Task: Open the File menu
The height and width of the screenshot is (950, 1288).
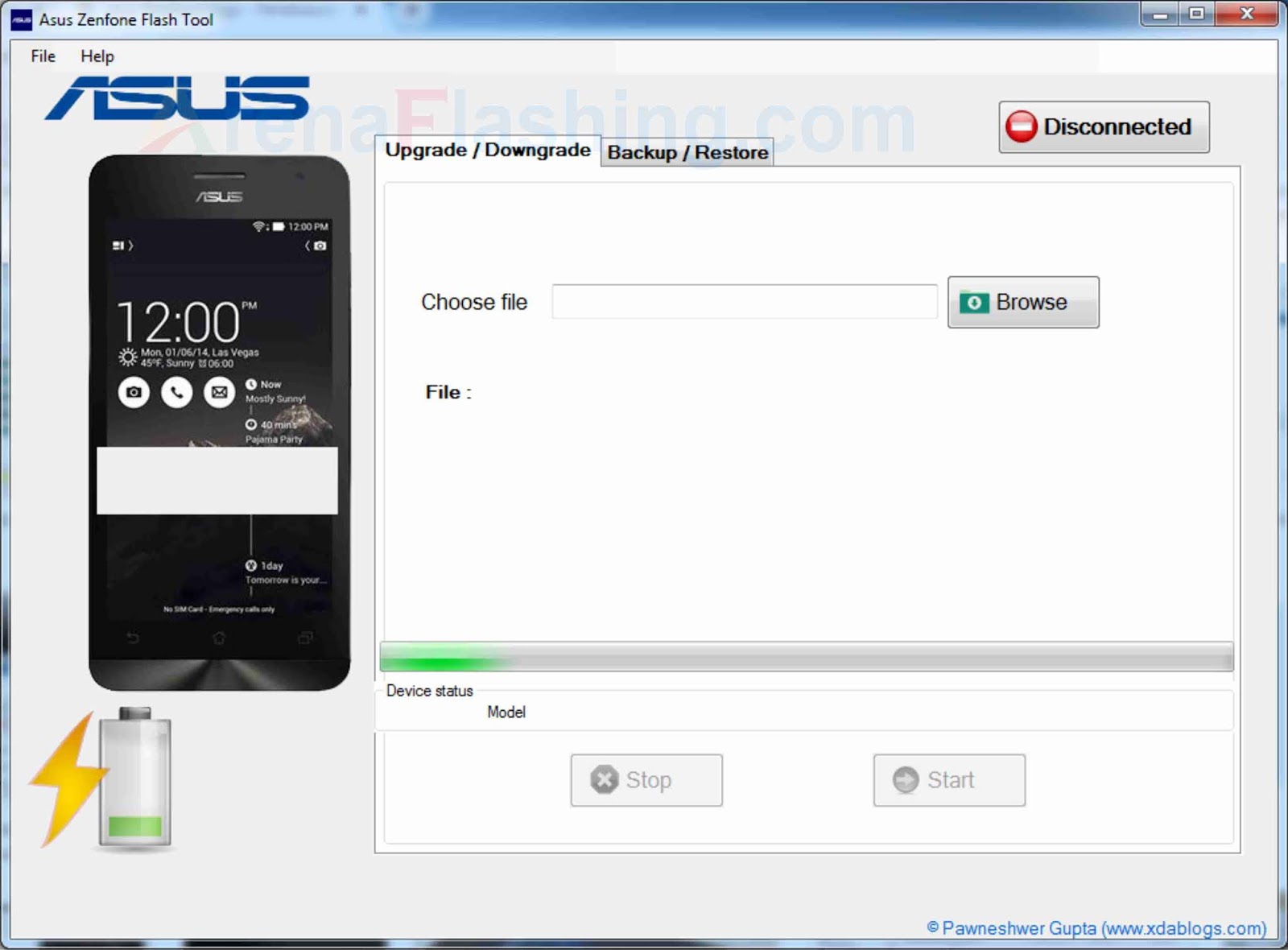Action: coord(43,56)
